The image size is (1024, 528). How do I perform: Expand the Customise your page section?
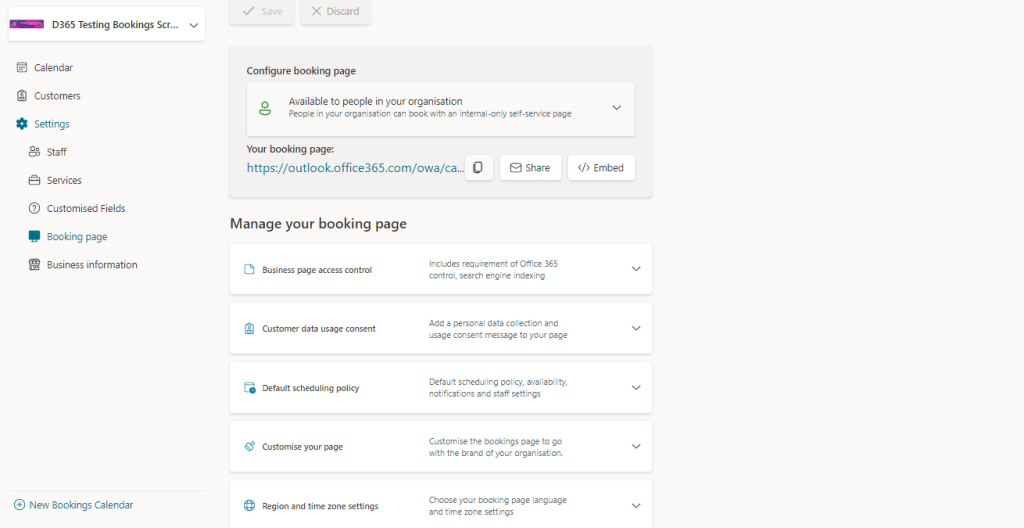click(x=635, y=446)
